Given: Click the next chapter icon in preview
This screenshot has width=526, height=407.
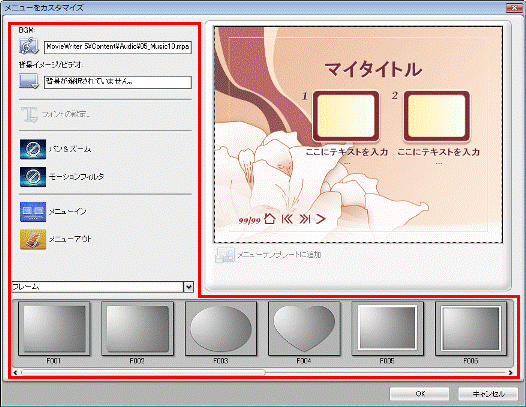Looking at the screenshot, I should click(305, 219).
